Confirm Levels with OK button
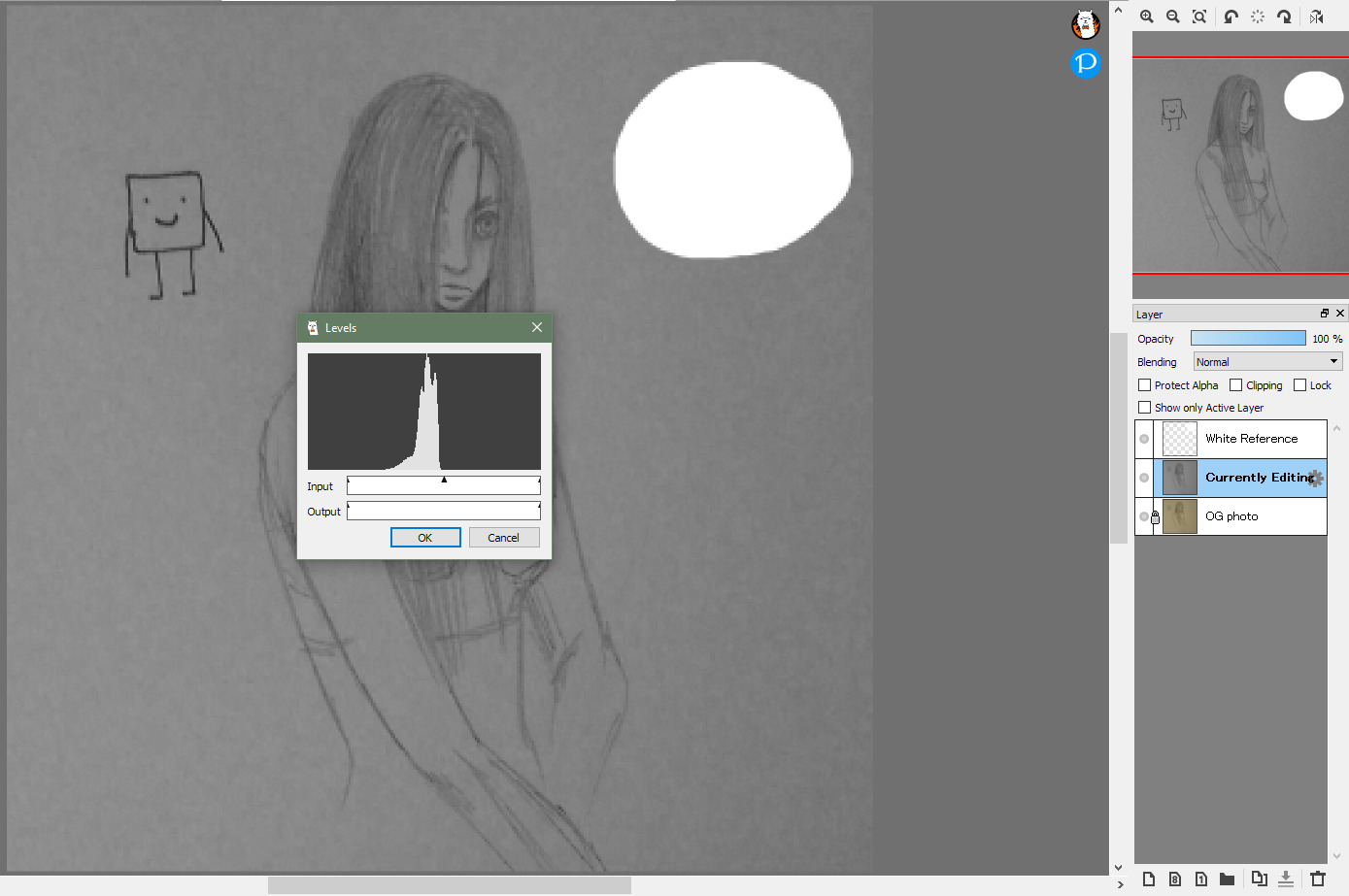 (425, 537)
